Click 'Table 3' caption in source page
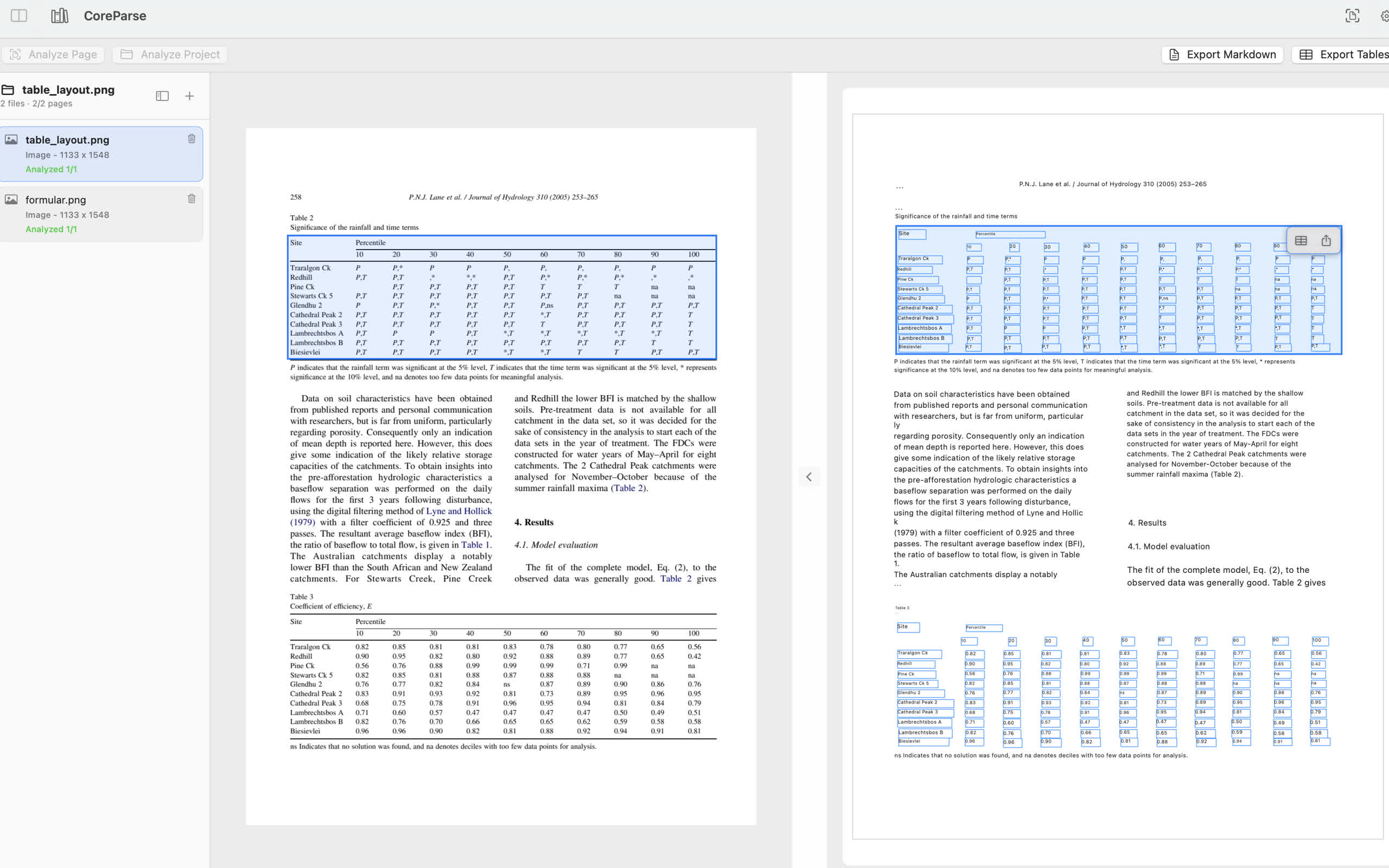 click(301, 597)
